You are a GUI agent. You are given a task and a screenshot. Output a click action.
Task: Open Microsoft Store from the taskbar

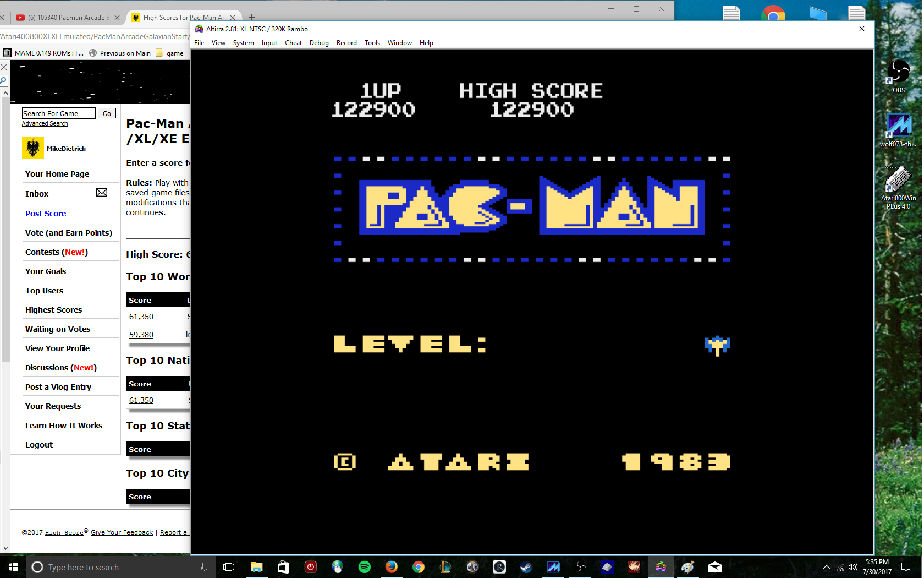[x=283, y=567]
